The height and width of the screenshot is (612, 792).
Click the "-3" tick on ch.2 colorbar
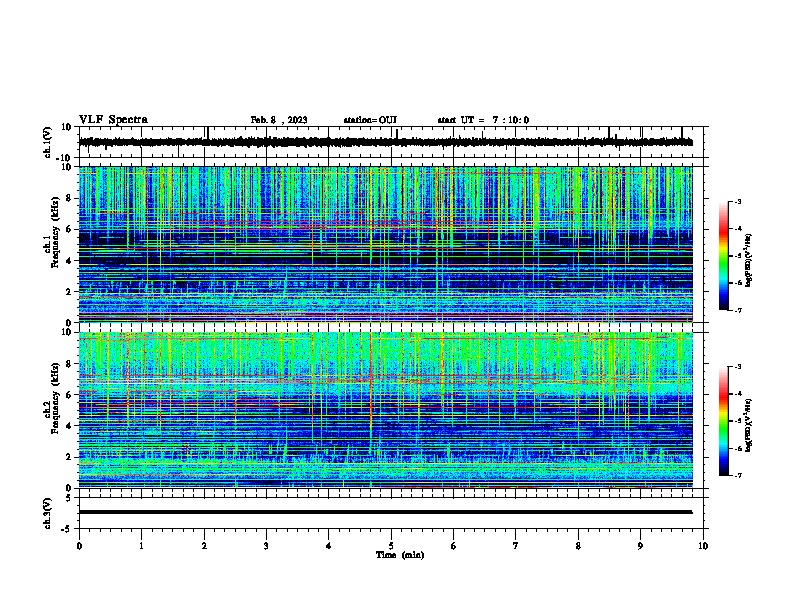point(737,367)
